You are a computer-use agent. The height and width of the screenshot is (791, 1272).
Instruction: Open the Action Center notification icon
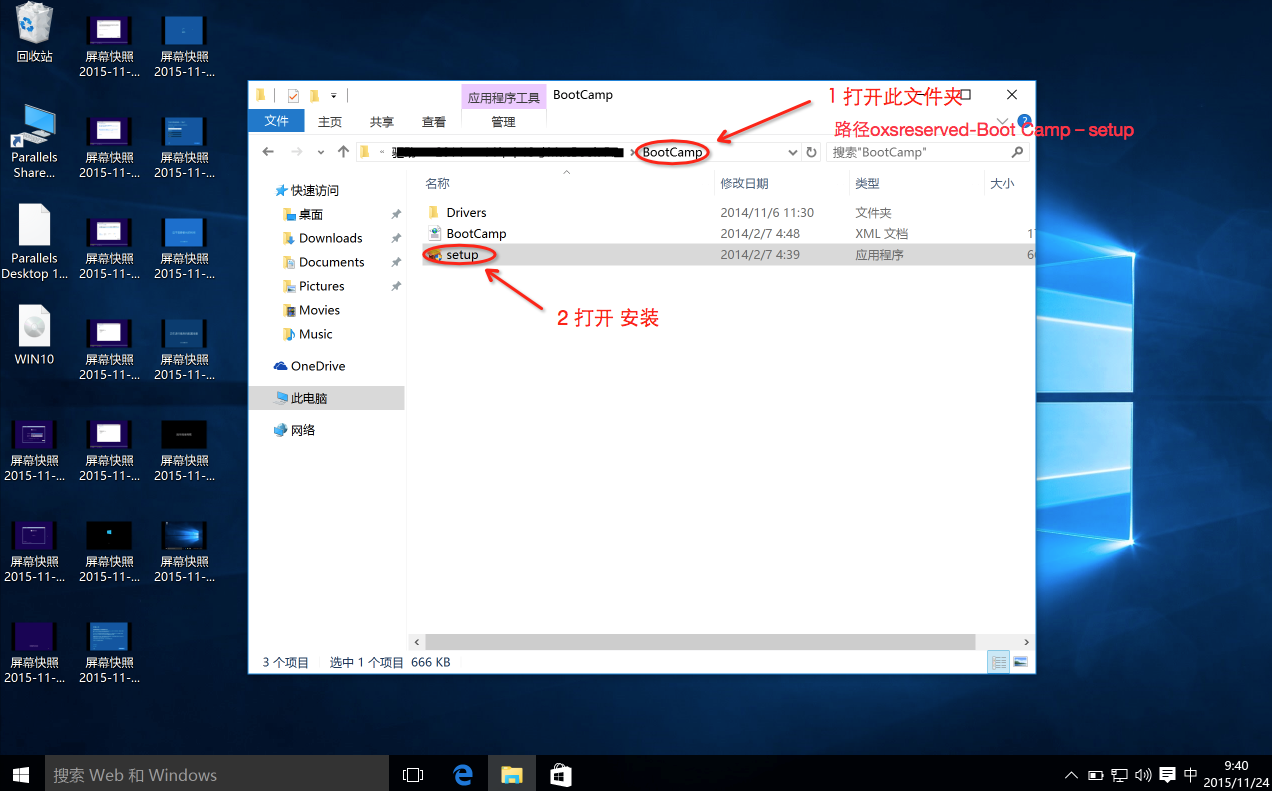click(x=1167, y=775)
